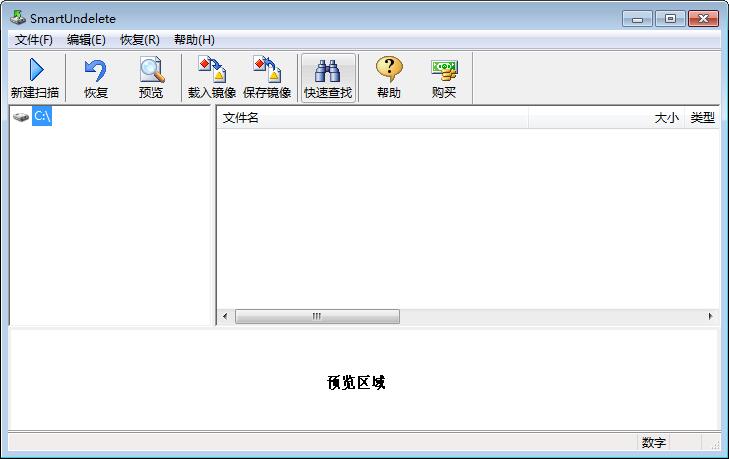
Task: Load an image via 载入镜像
Action: [x=212, y=78]
